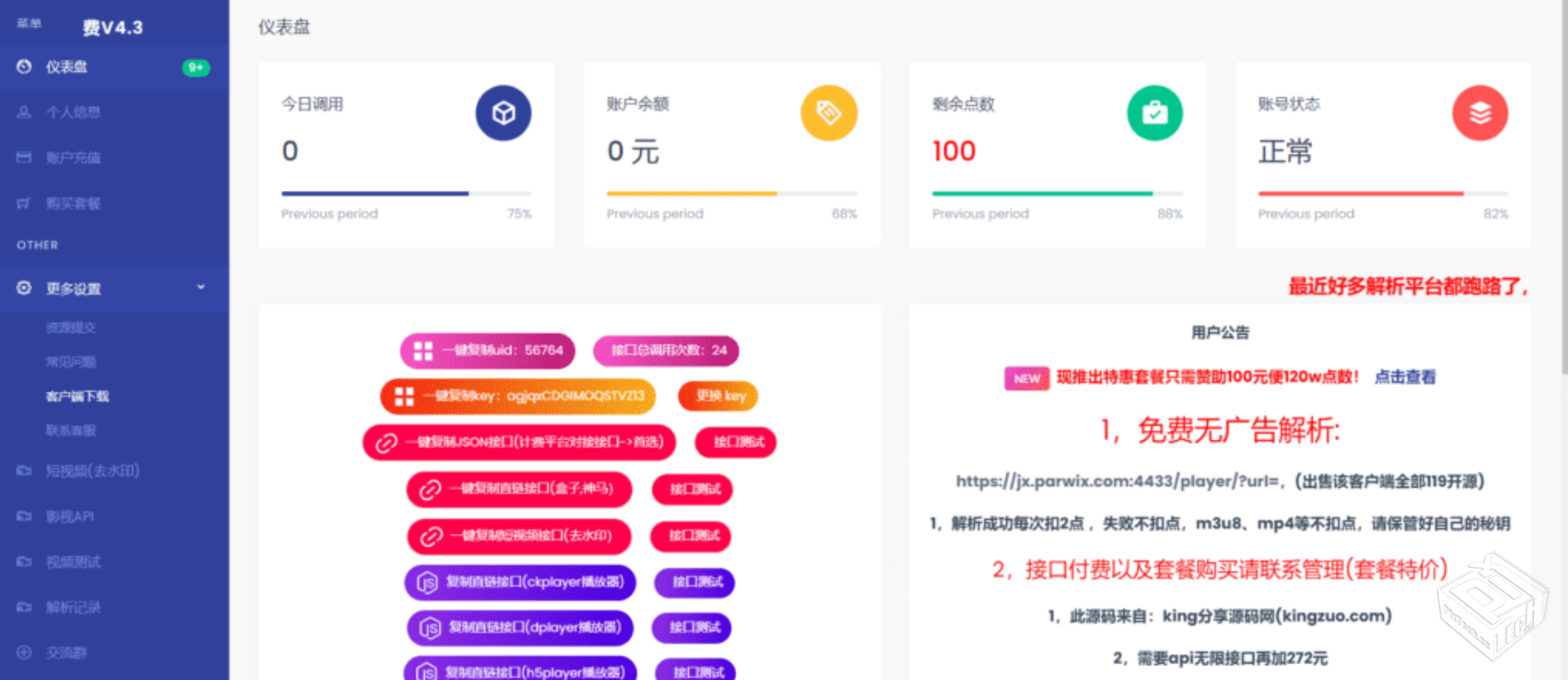Open 仪表盘 in the sidebar menu
Viewport: 1568px width, 680px height.
point(67,67)
